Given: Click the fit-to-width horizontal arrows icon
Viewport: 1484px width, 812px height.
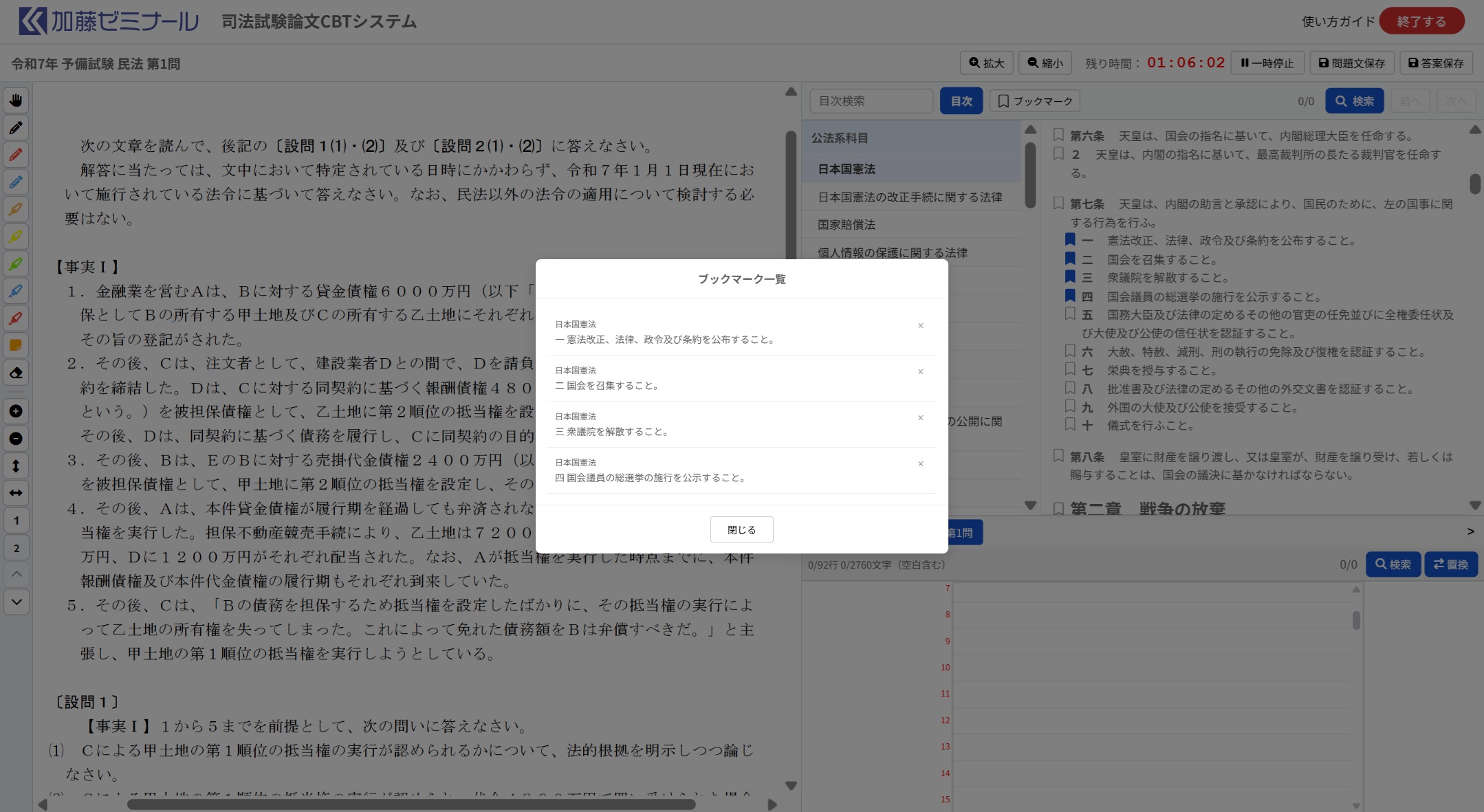Looking at the screenshot, I should tap(16, 493).
